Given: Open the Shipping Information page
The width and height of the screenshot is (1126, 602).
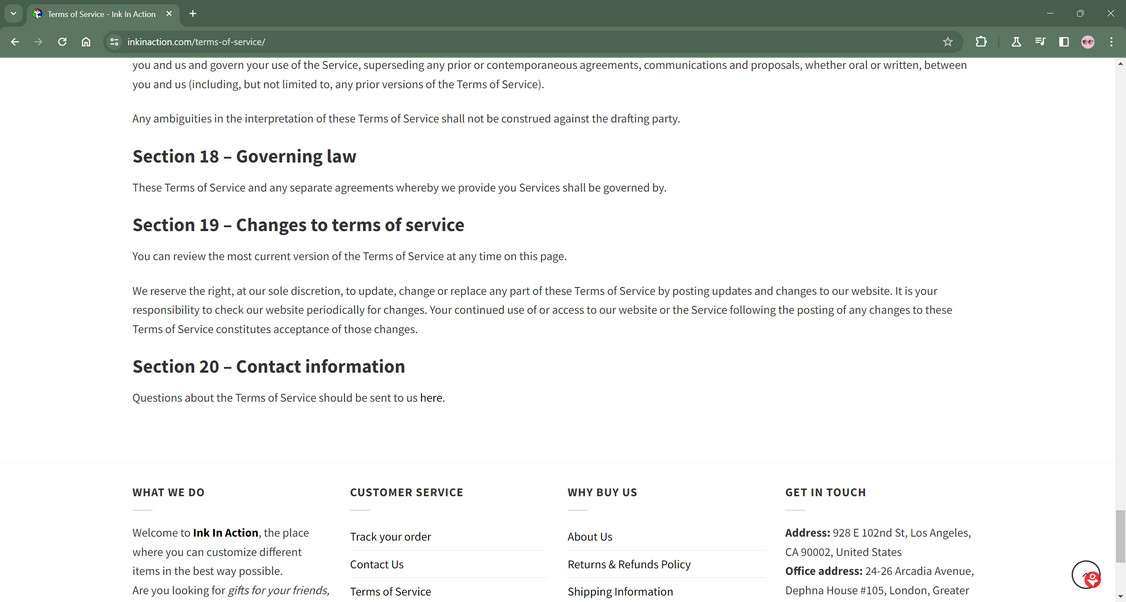Looking at the screenshot, I should click(x=620, y=591).
